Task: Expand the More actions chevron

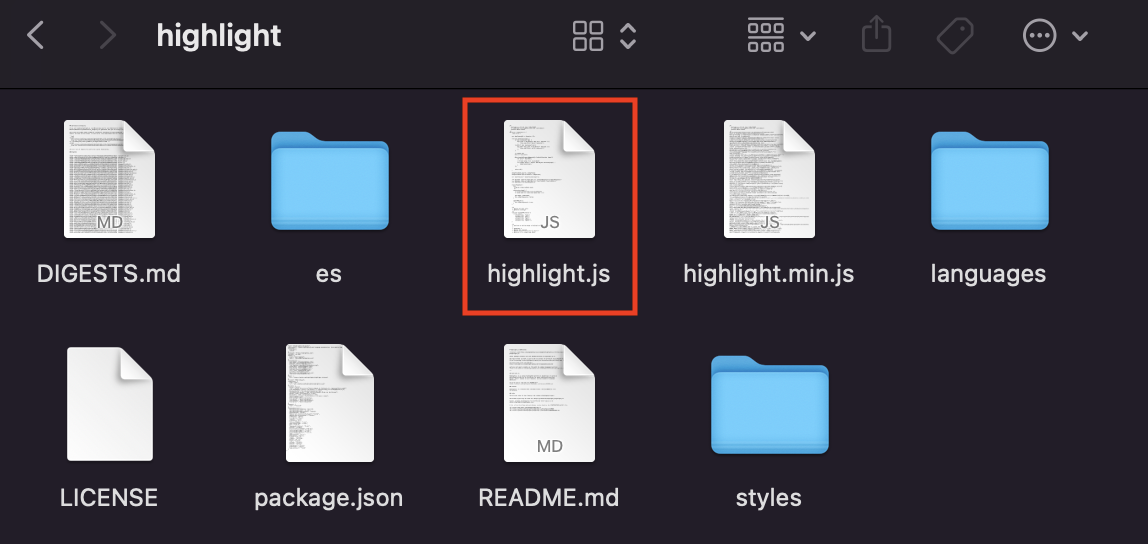Action: click(x=1080, y=35)
